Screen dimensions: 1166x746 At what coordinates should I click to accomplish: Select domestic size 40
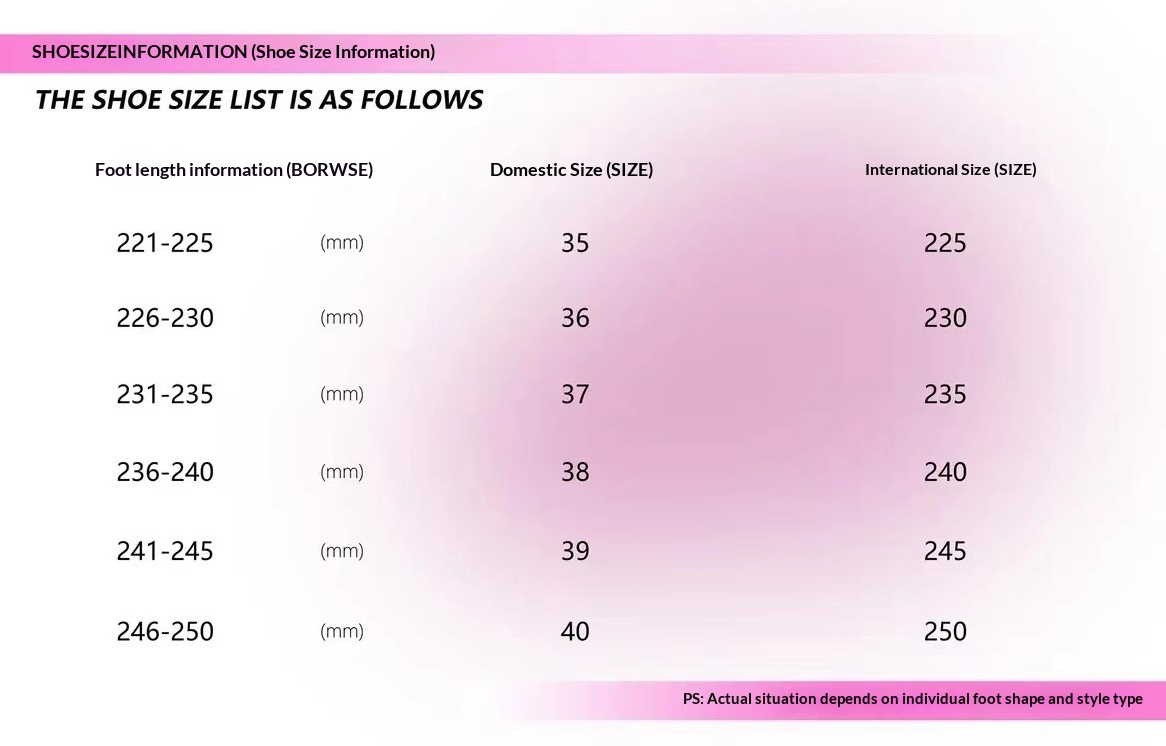(x=575, y=631)
